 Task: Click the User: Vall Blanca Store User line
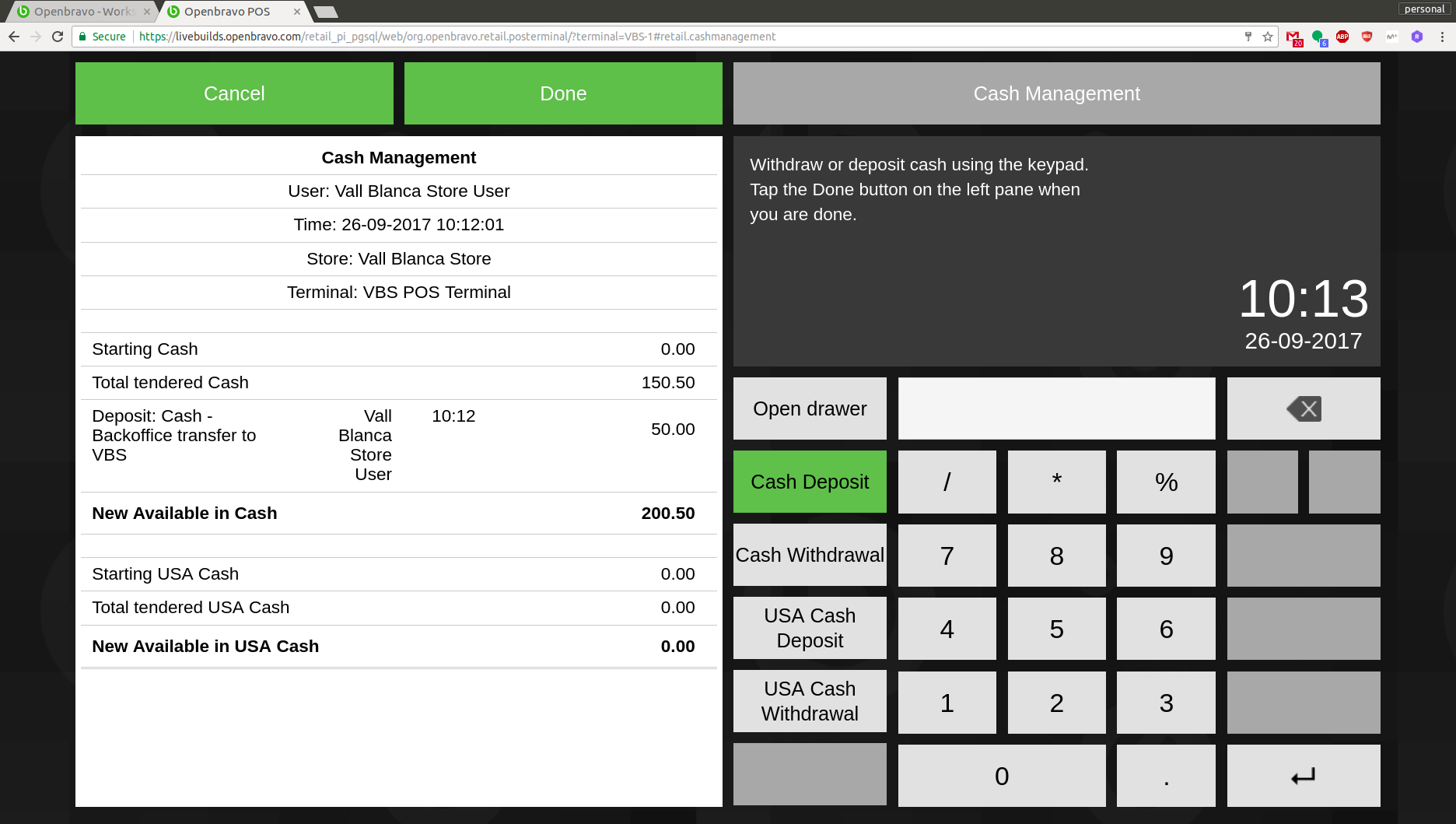coord(399,191)
